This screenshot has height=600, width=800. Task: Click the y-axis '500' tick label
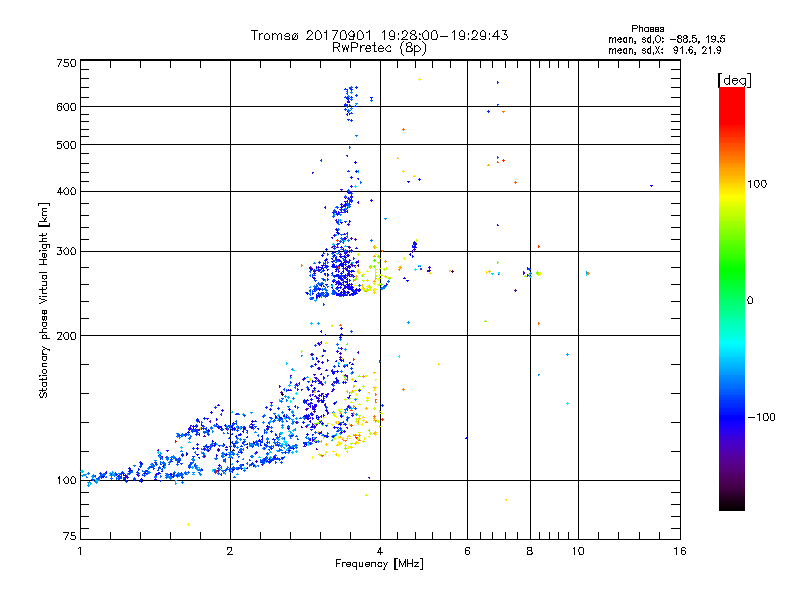pyautogui.click(x=67, y=145)
